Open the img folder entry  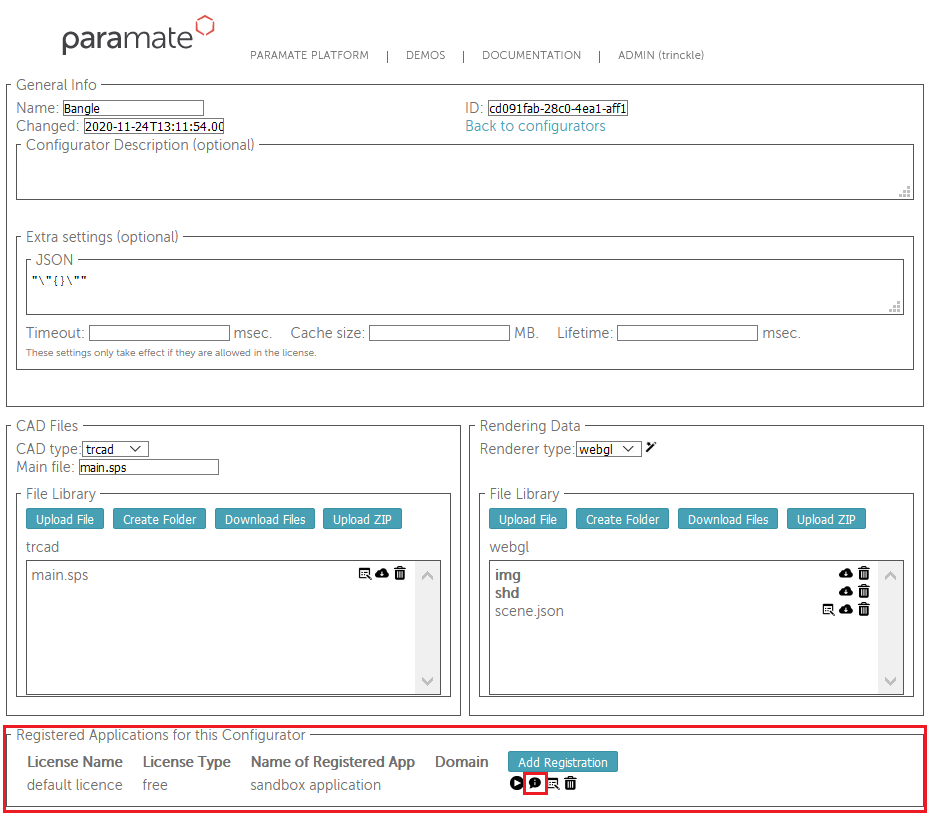click(508, 575)
